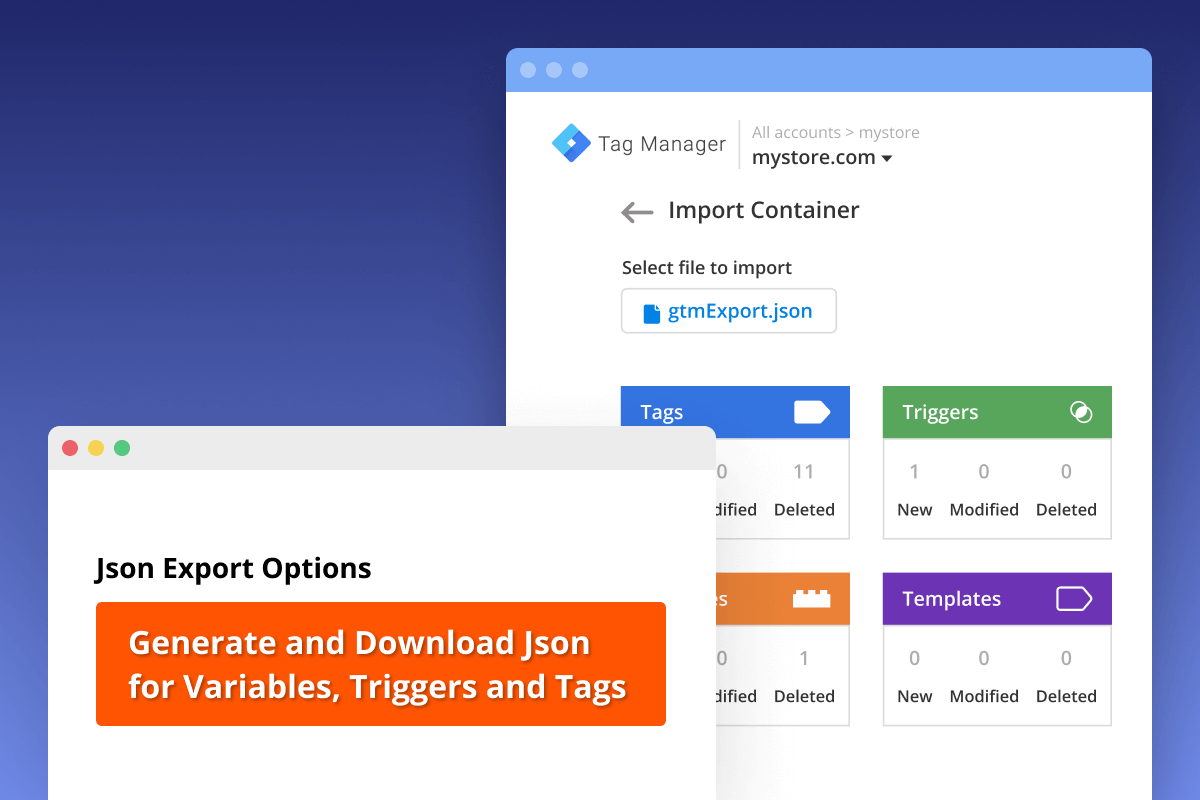The height and width of the screenshot is (800, 1200).
Task: Open the gtmExport.json file button
Action: coord(728,311)
